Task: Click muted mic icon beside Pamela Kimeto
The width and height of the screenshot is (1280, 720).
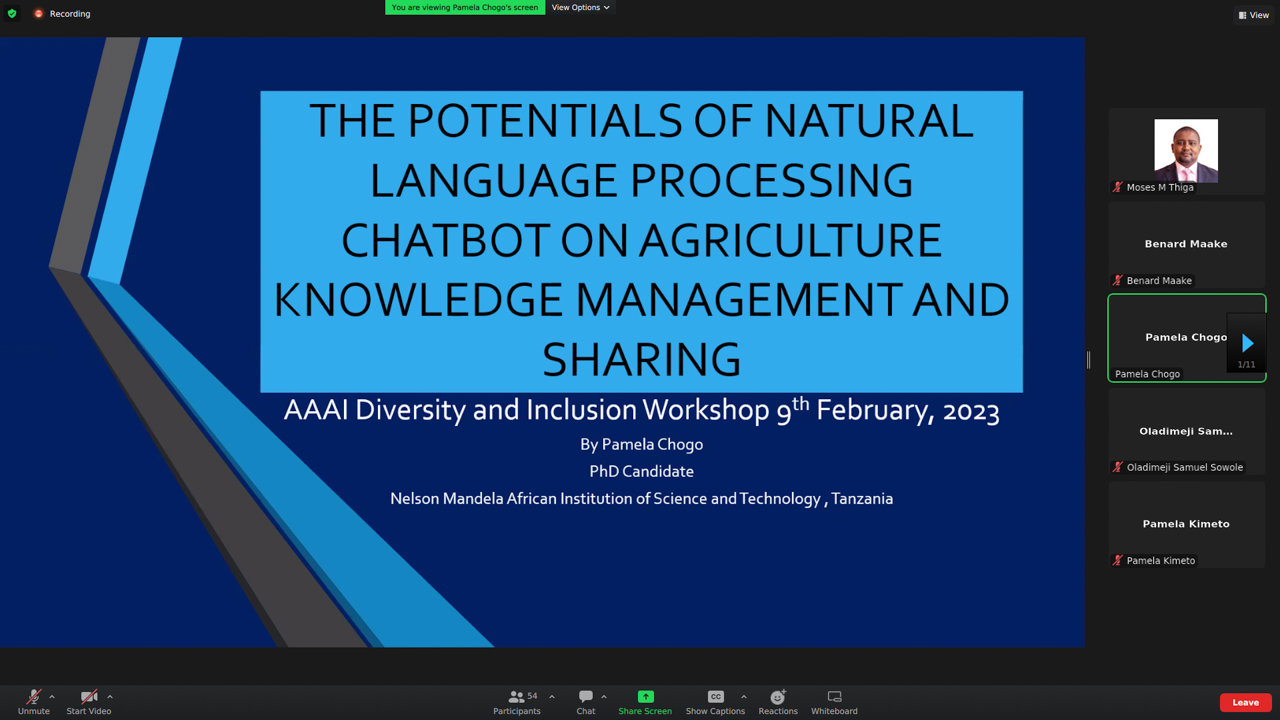Action: coord(1118,560)
